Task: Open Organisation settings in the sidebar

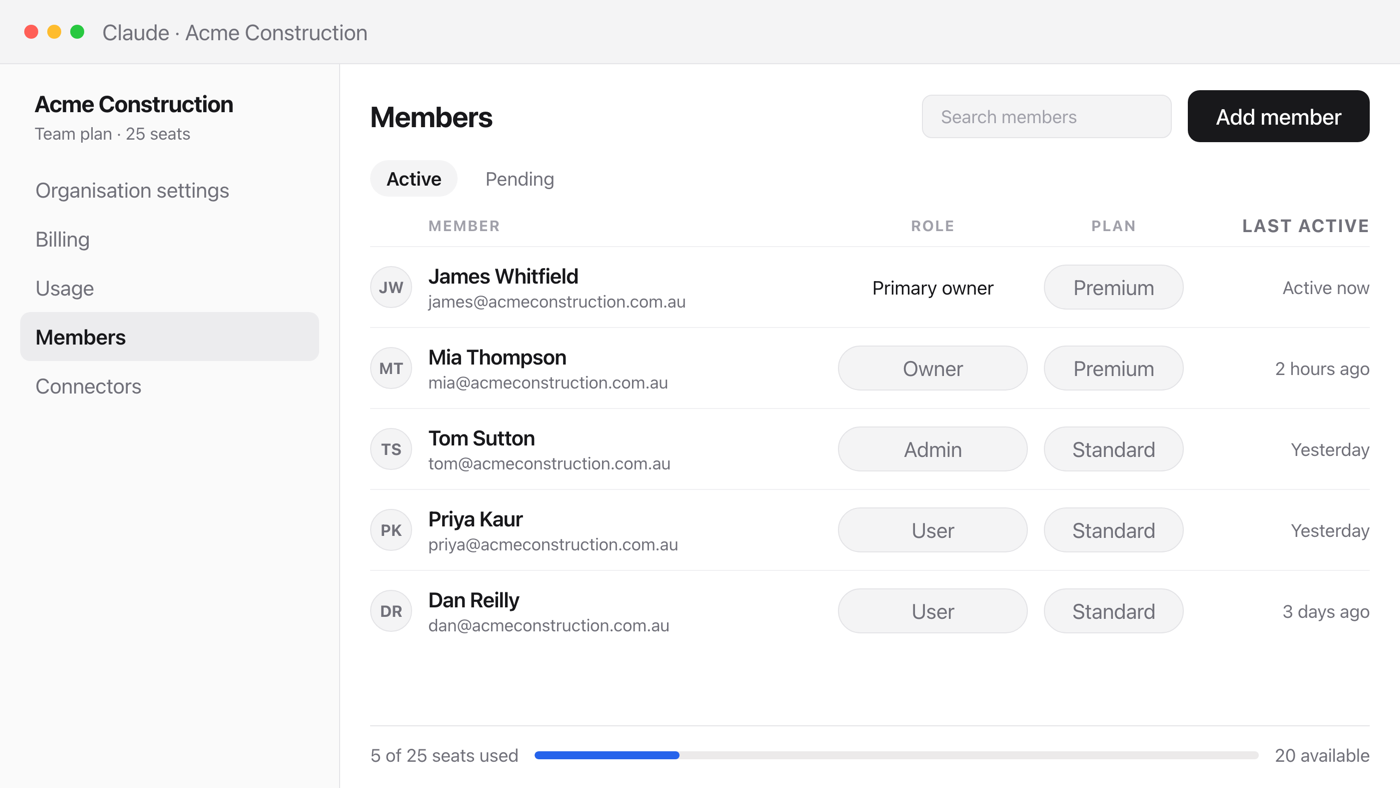Action: tap(169, 190)
